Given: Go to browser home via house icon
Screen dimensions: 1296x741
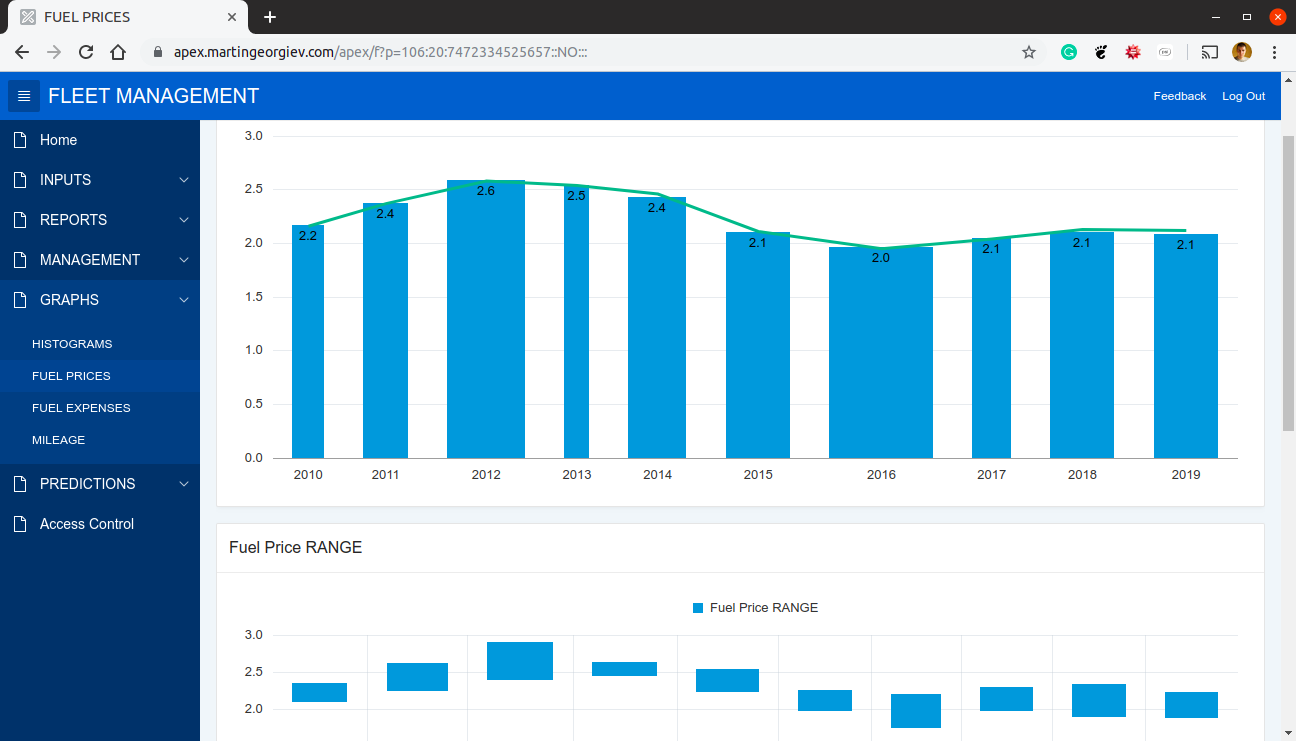Looking at the screenshot, I should coord(118,52).
